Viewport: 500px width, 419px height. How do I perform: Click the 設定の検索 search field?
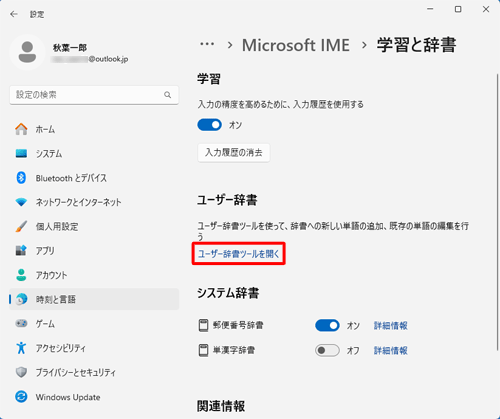(94, 95)
